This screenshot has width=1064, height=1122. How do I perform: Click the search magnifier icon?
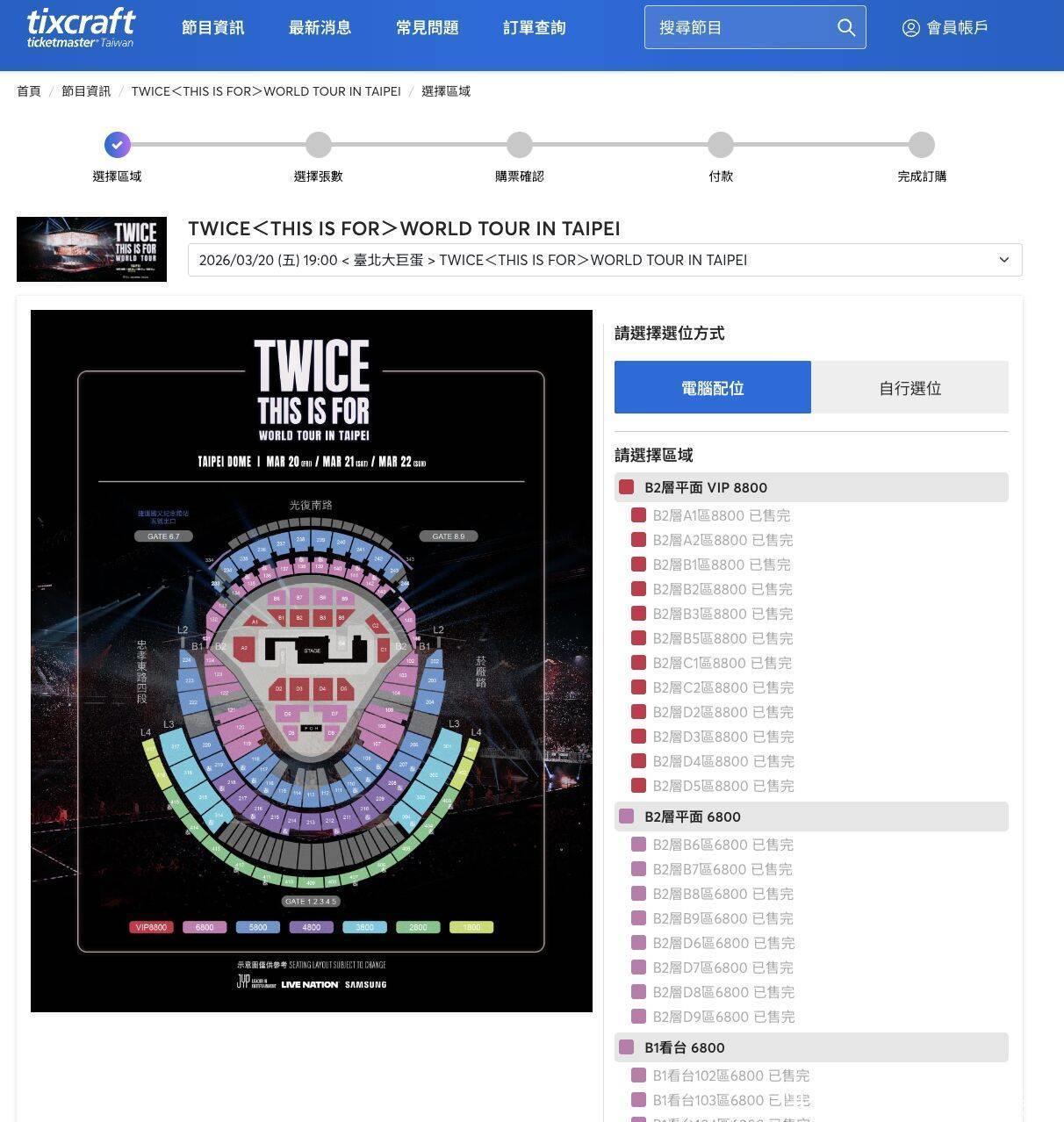[845, 28]
